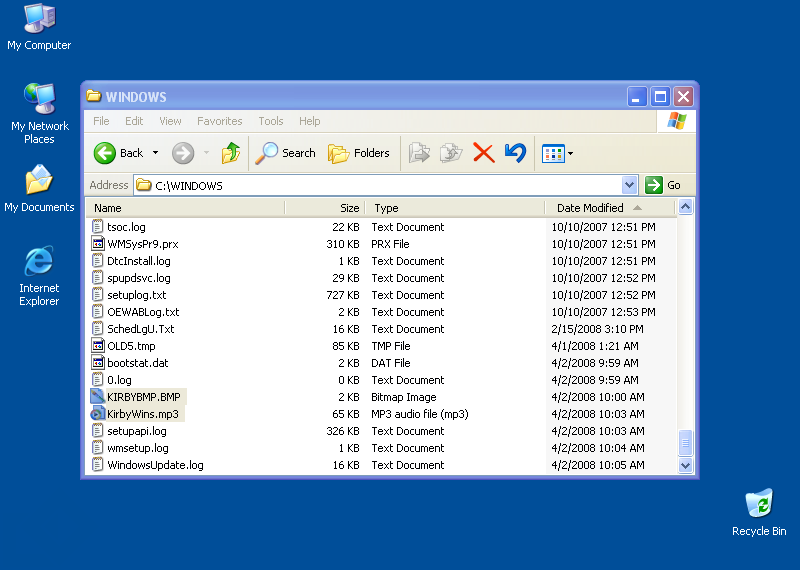This screenshot has width=800, height=570.
Task: Select the SchedLgU.Txt file icon
Action: coord(97,329)
